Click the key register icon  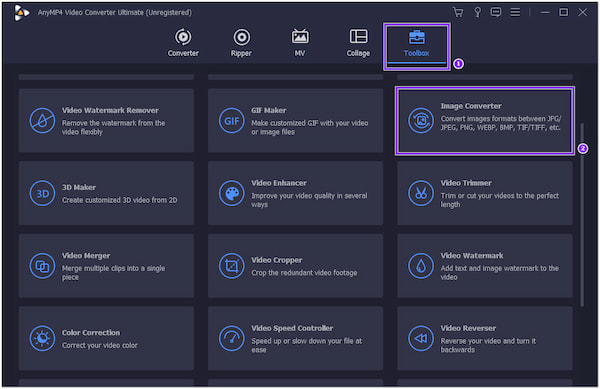(478, 12)
